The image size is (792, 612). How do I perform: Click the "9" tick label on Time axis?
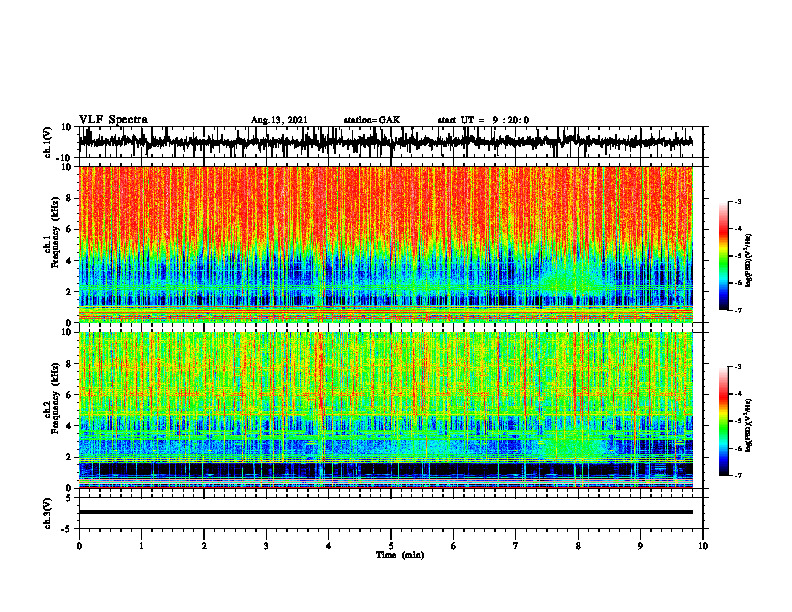pos(640,546)
